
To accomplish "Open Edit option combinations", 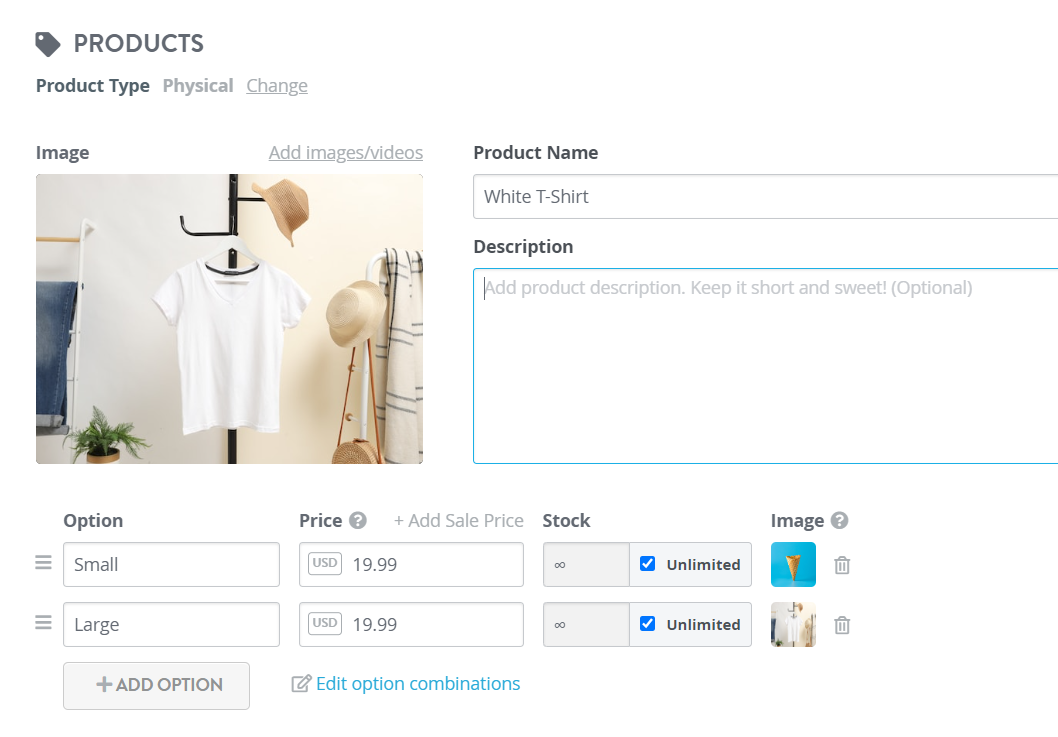I will pos(418,684).
